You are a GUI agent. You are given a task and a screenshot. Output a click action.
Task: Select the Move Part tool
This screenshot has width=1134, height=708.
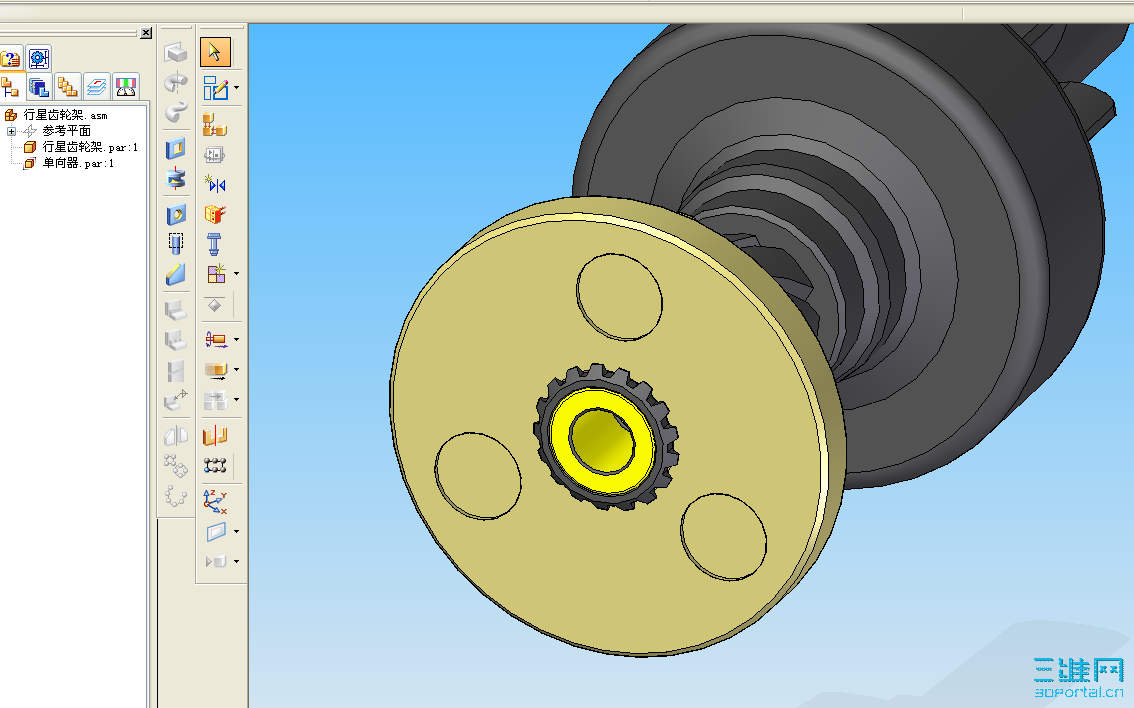(216, 339)
